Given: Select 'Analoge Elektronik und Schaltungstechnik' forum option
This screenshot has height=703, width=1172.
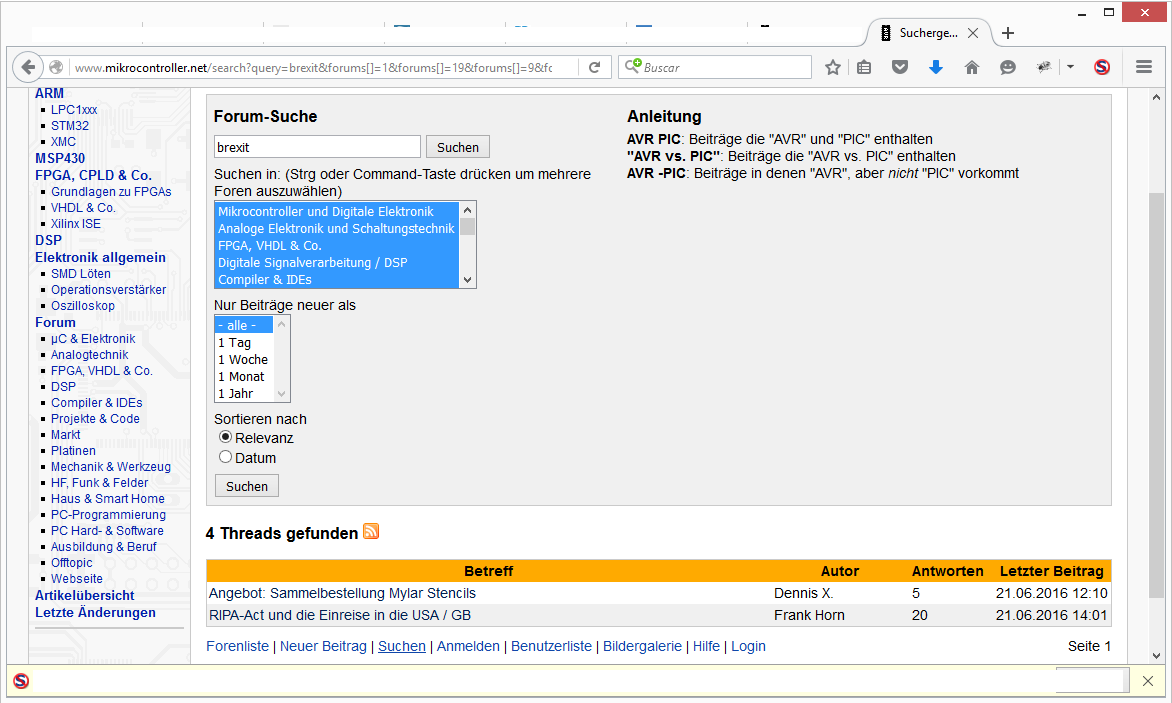Looking at the screenshot, I should click(x=336, y=229).
